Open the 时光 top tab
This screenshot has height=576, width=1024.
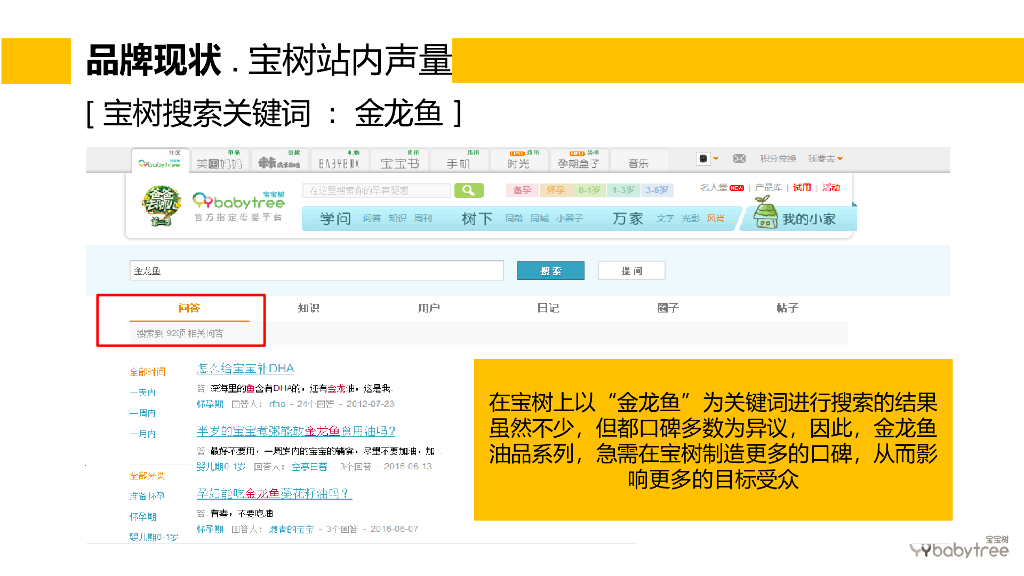[519, 161]
